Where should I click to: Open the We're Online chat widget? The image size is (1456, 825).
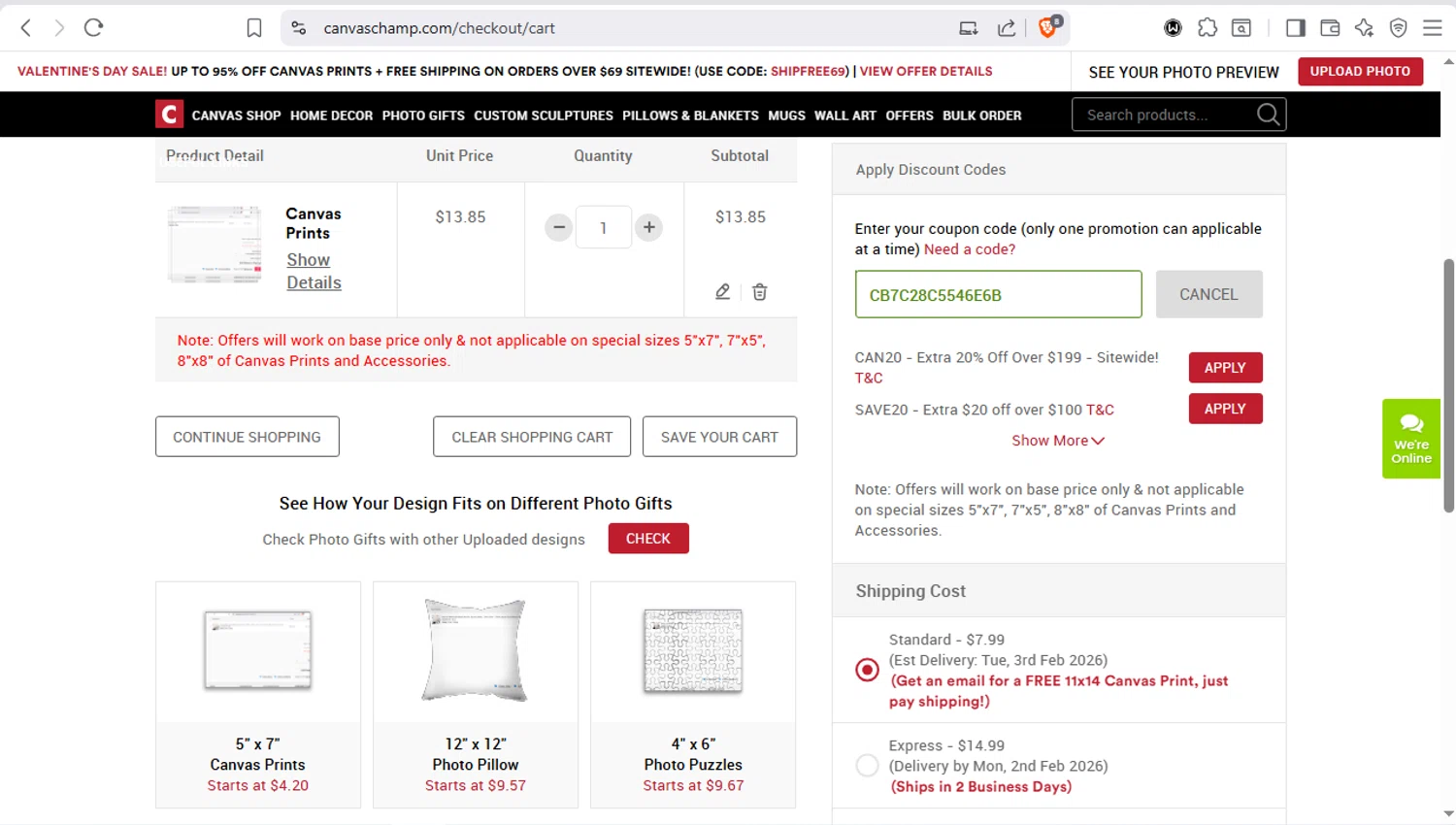pos(1410,438)
